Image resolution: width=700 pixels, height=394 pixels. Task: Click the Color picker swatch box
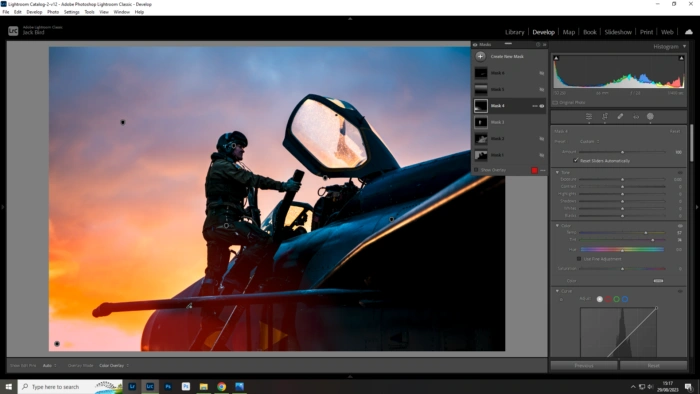(658, 281)
